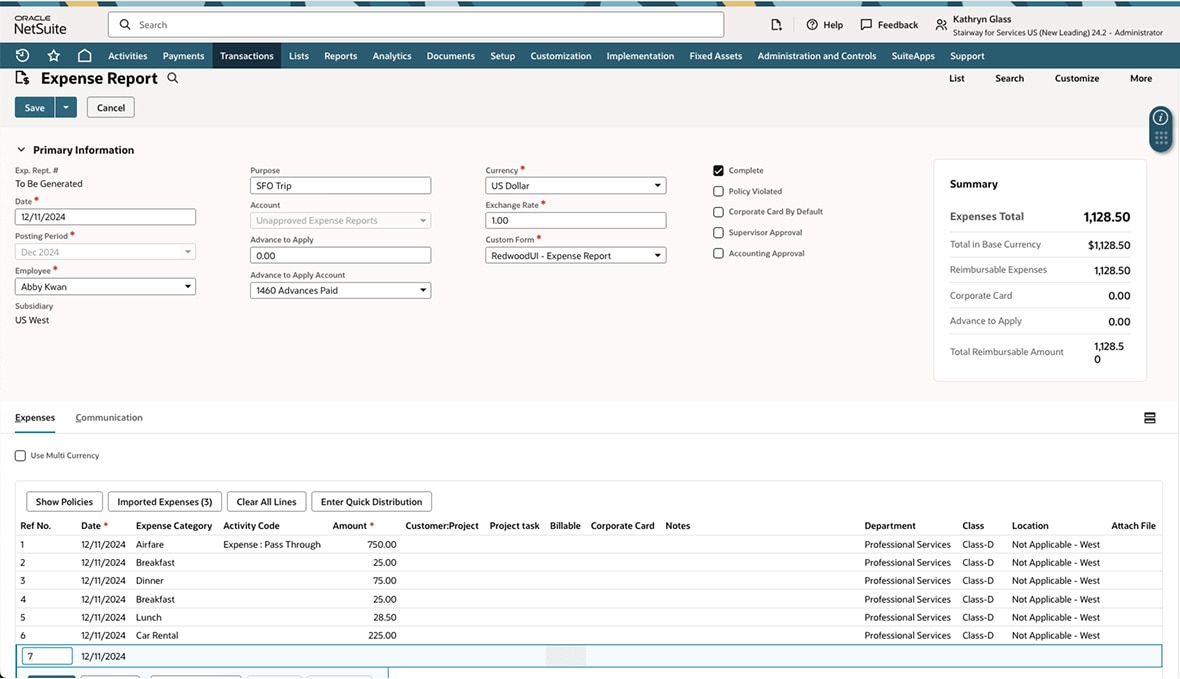Click the Shortcuts star icon
The width and height of the screenshot is (1180, 679).
(x=54, y=56)
